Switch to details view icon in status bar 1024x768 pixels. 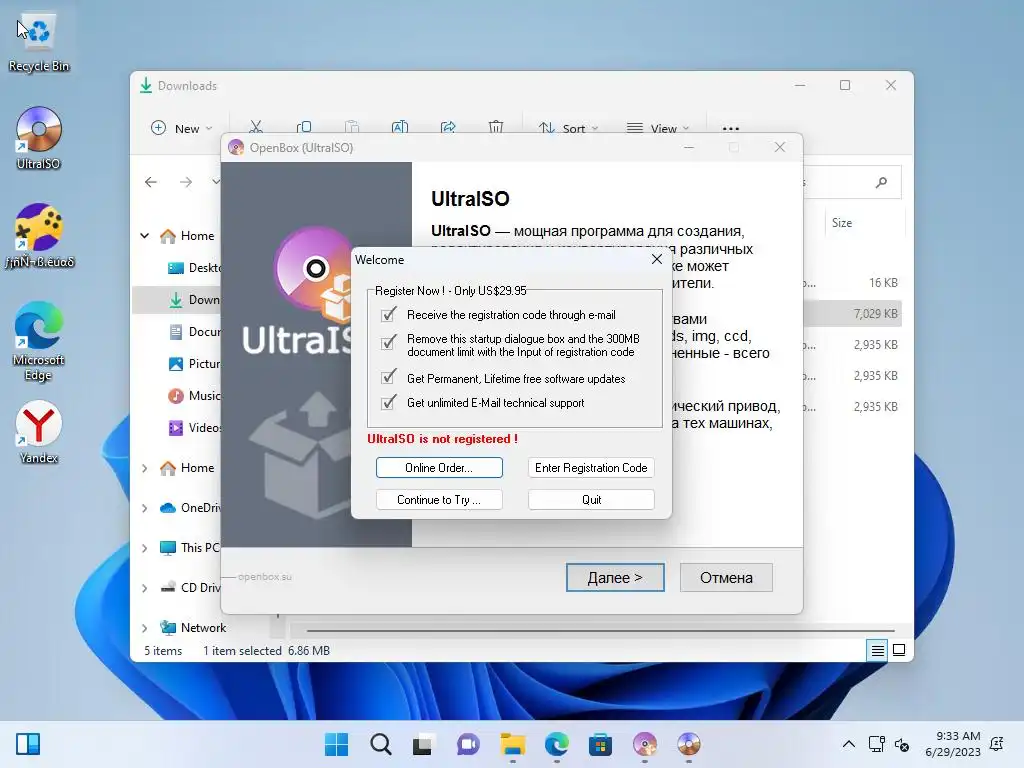click(x=877, y=650)
